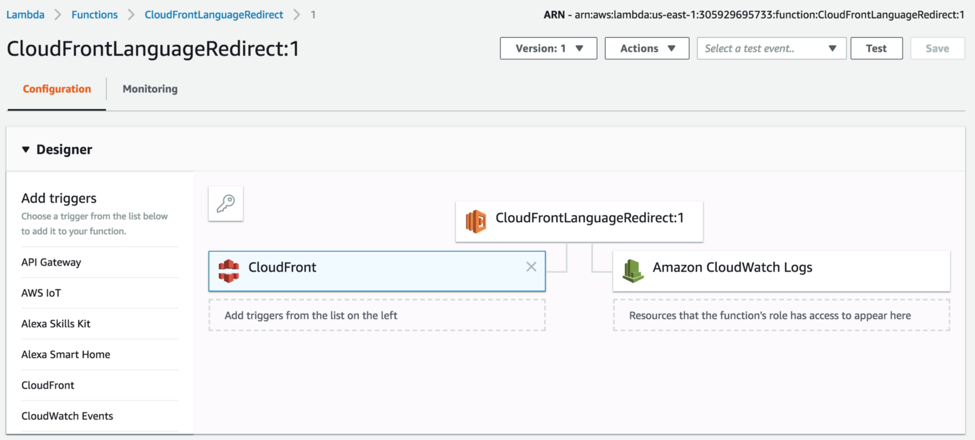Screen dimensions: 975x440
Task: Open the Version: 1 dropdown
Action: [x=548, y=48]
